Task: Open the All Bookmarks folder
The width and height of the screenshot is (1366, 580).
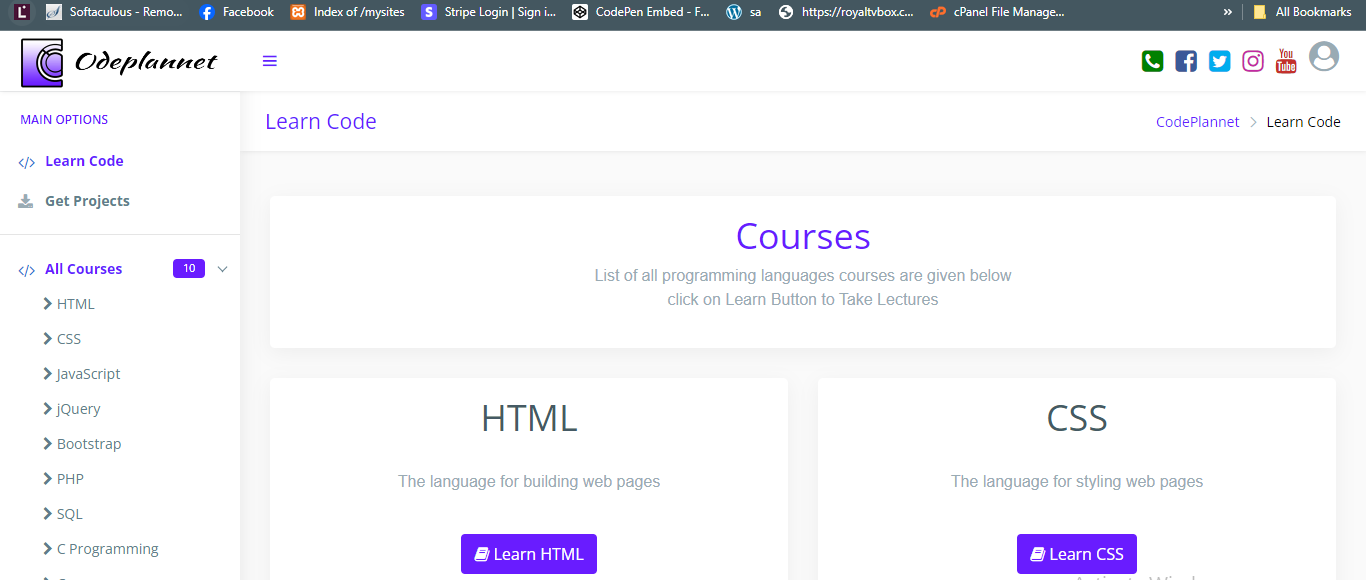Action: (1302, 12)
